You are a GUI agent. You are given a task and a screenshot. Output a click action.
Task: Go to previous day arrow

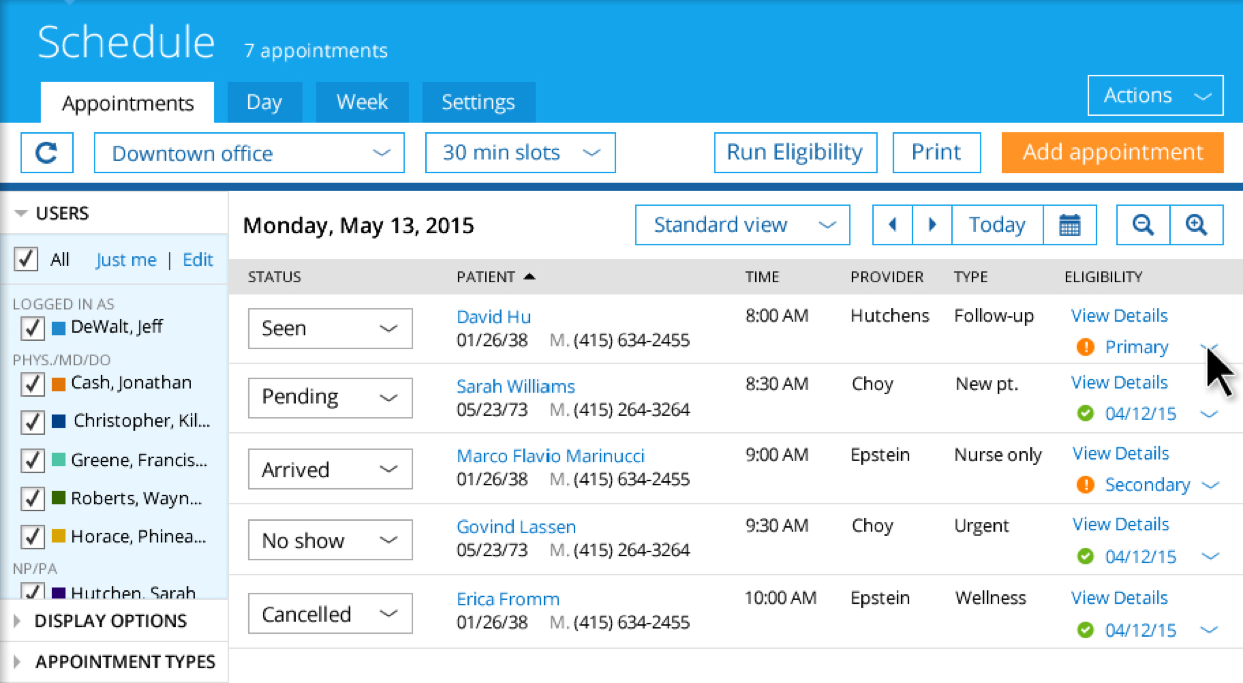coord(892,225)
